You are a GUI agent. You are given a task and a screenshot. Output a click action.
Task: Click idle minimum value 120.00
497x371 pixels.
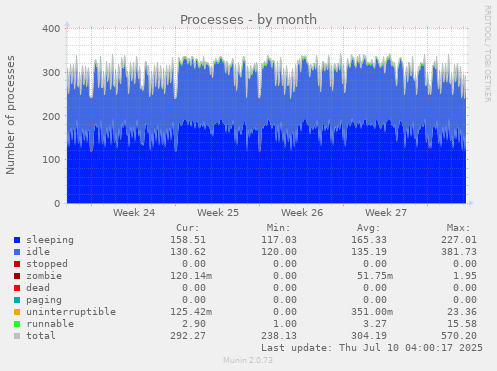click(x=279, y=252)
